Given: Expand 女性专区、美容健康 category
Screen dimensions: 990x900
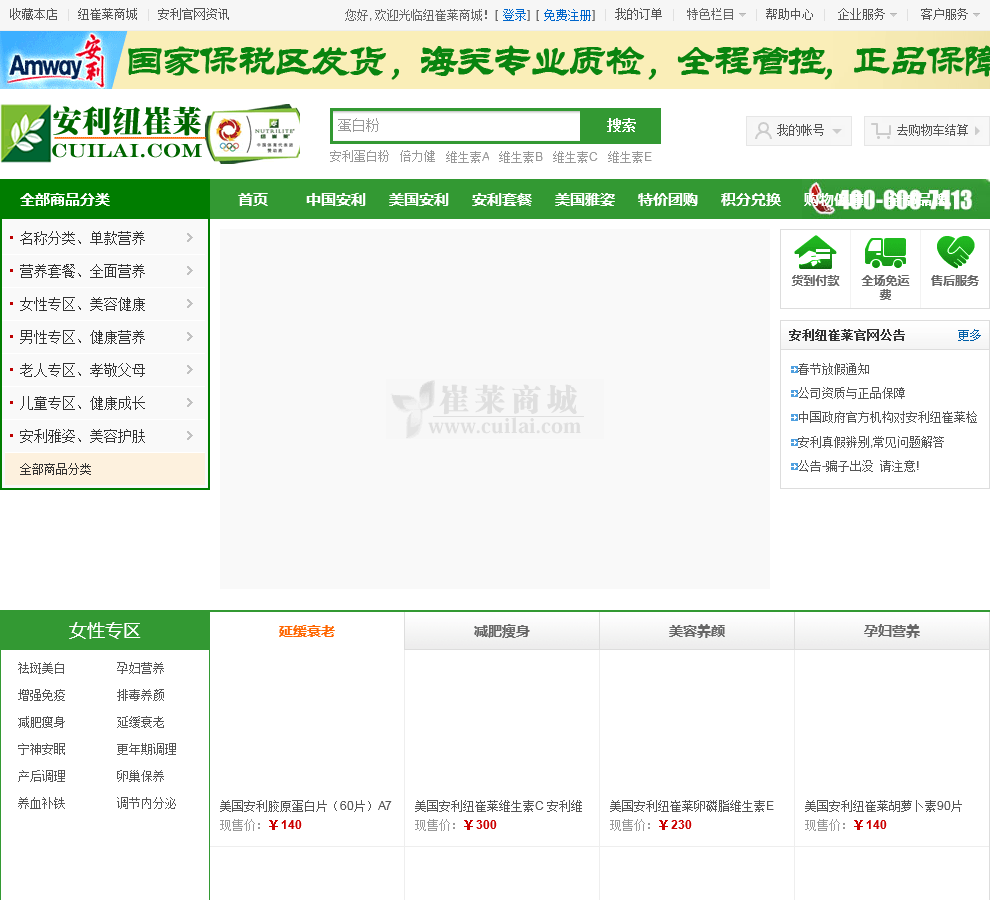Looking at the screenshot, I should tap(105, 304).
